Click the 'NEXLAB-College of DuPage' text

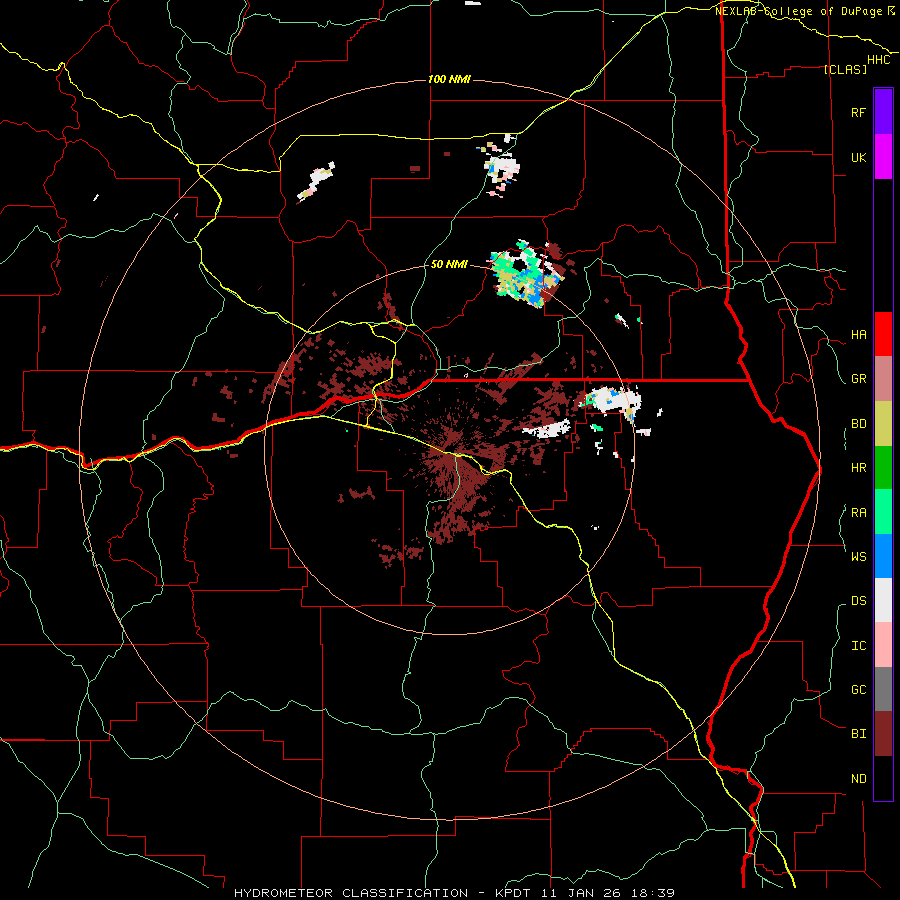798,11
